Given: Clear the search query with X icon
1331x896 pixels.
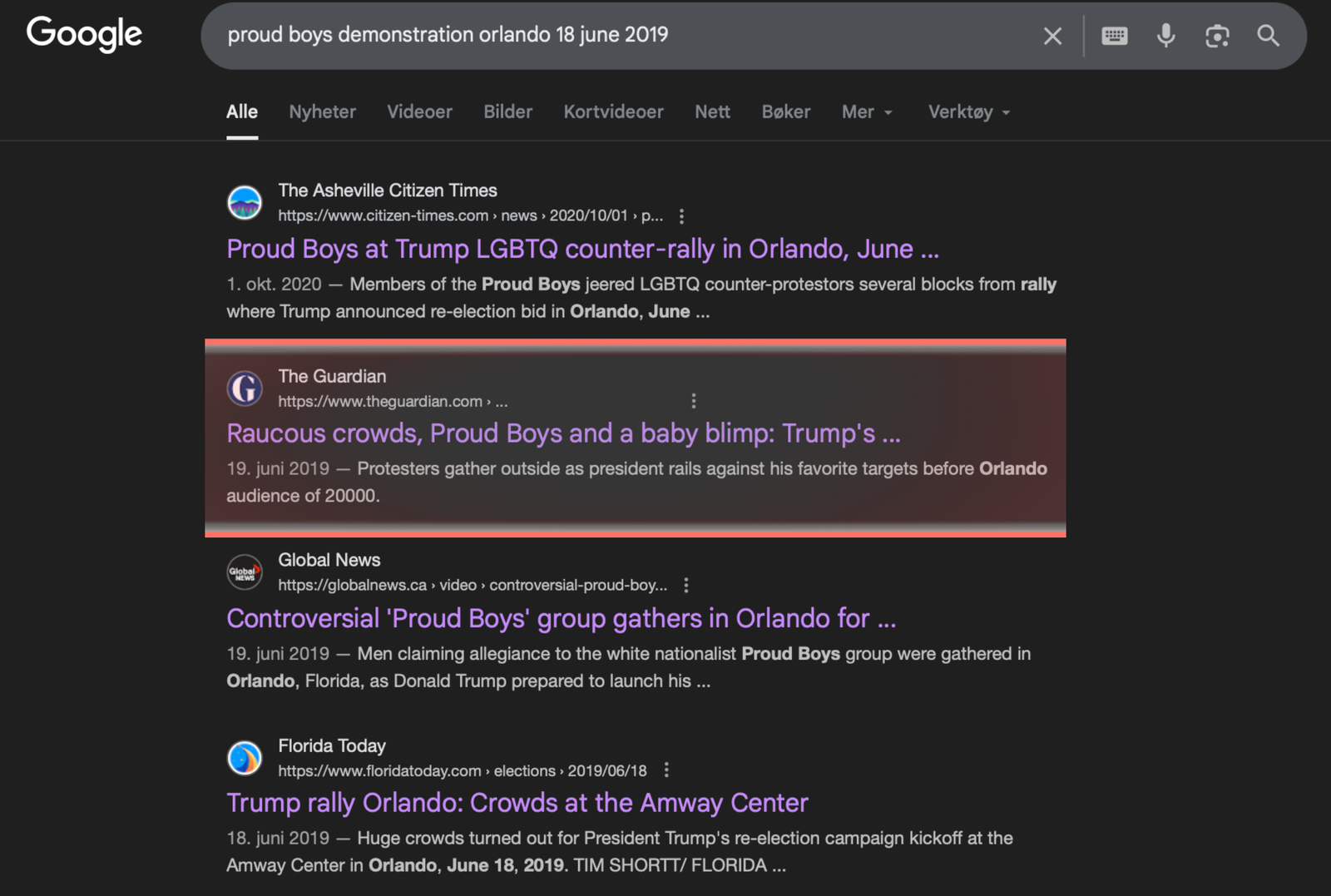Looking at the screenshot, I should click(1052, 36).
